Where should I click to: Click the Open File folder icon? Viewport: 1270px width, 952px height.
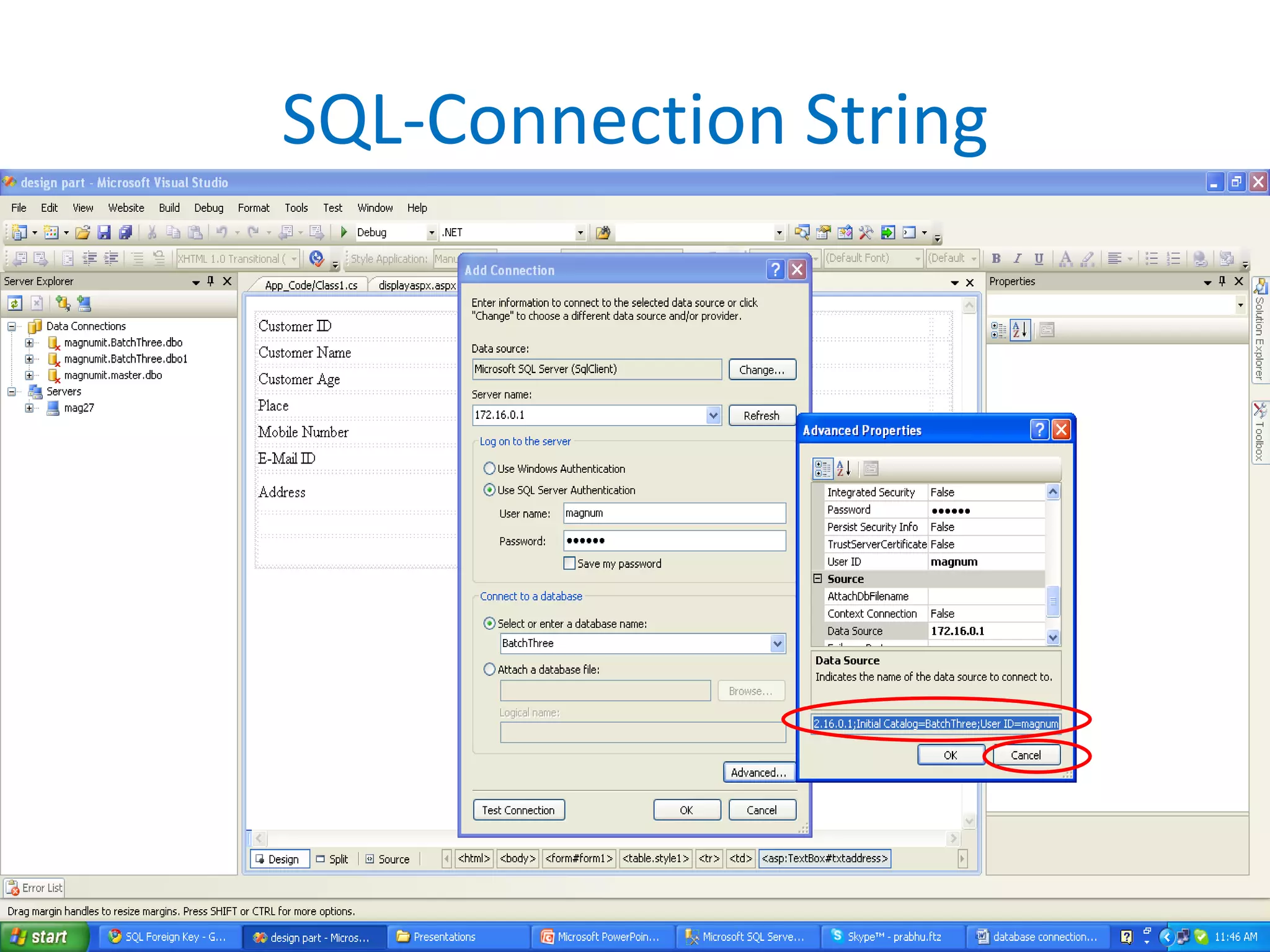(x=82, y=232)
